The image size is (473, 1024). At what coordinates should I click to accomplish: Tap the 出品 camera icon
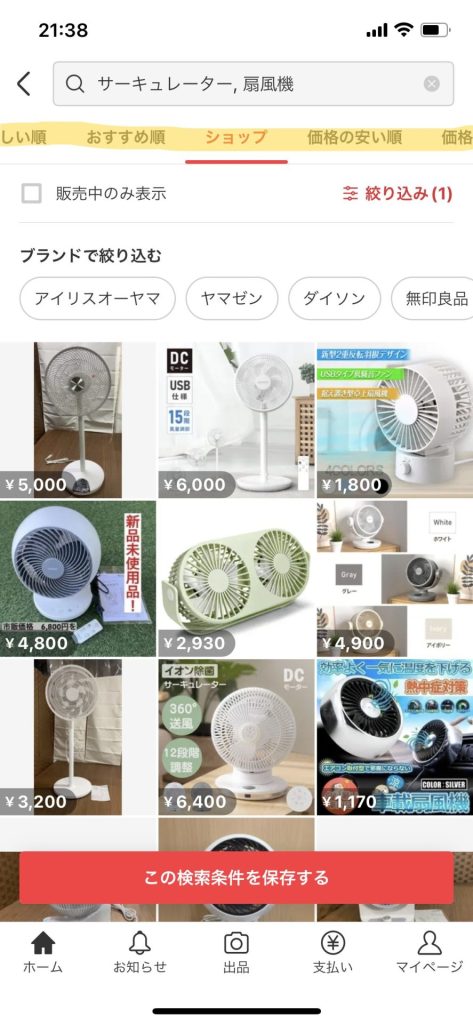click(x=236, y=942)
